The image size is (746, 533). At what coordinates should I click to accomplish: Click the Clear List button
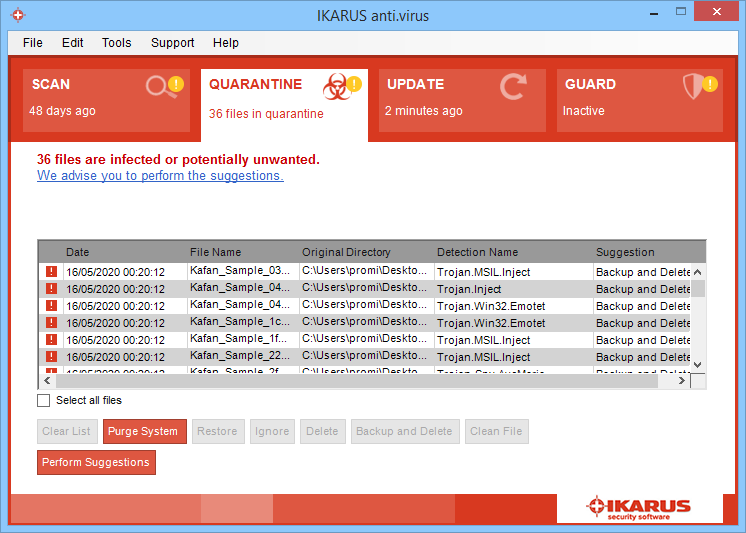(x=67, y=431)
